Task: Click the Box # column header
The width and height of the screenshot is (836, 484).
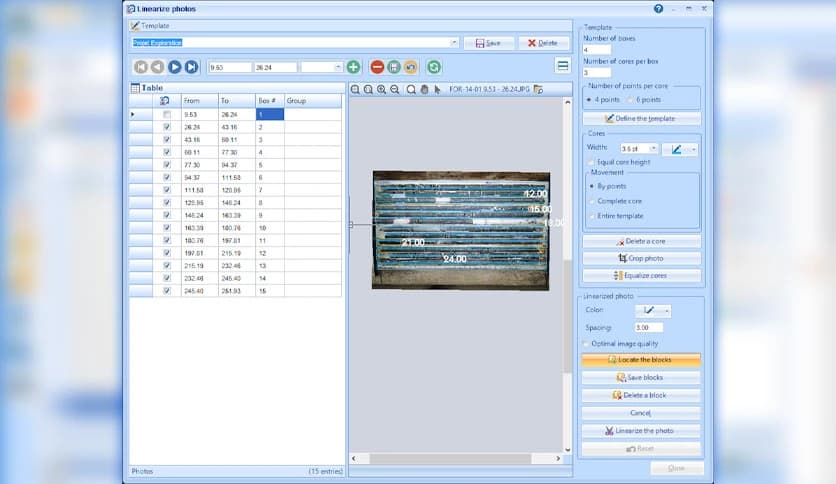Action: (269, 101)
